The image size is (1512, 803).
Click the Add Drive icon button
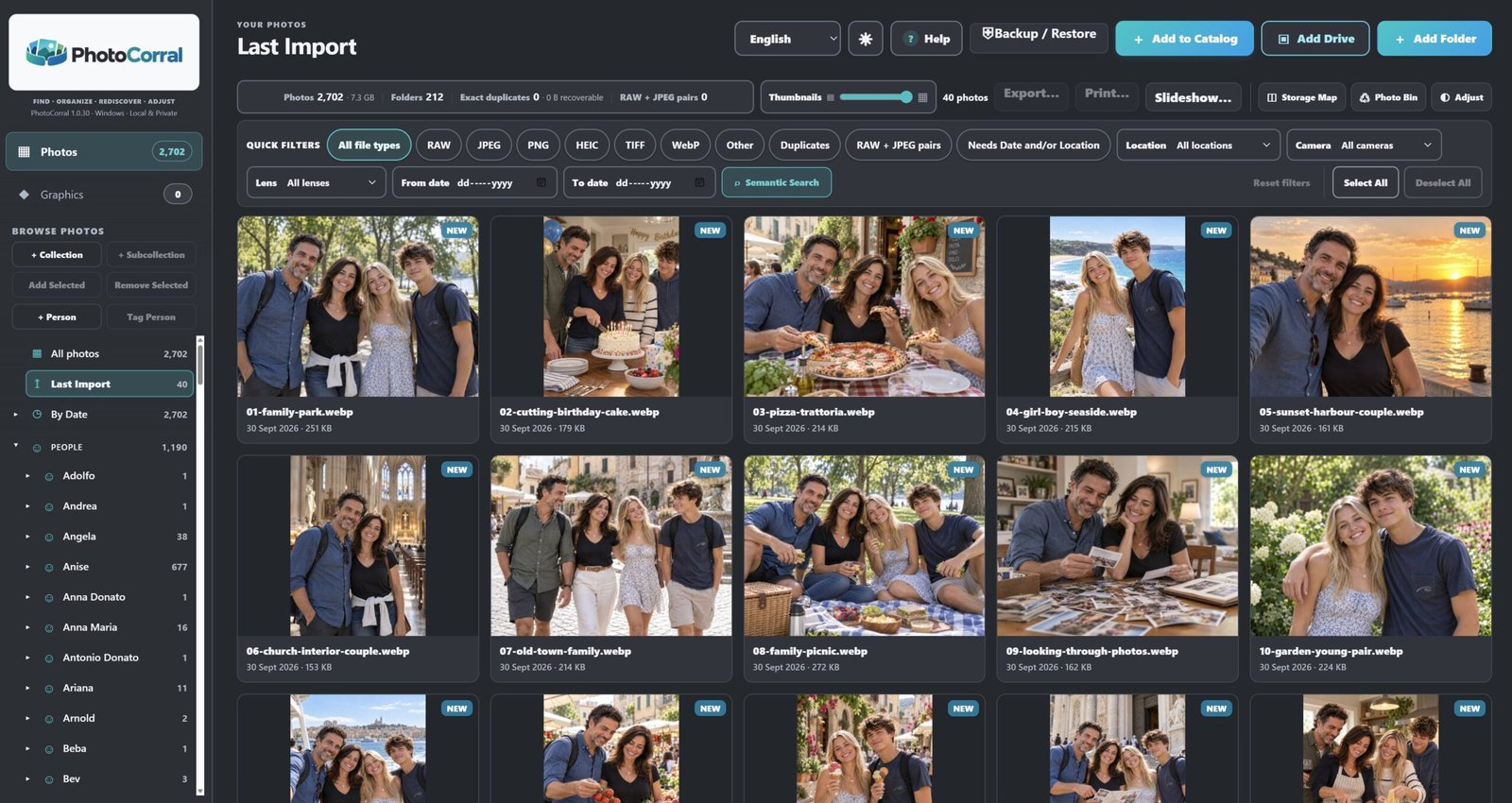click(x=1315, y=39)
